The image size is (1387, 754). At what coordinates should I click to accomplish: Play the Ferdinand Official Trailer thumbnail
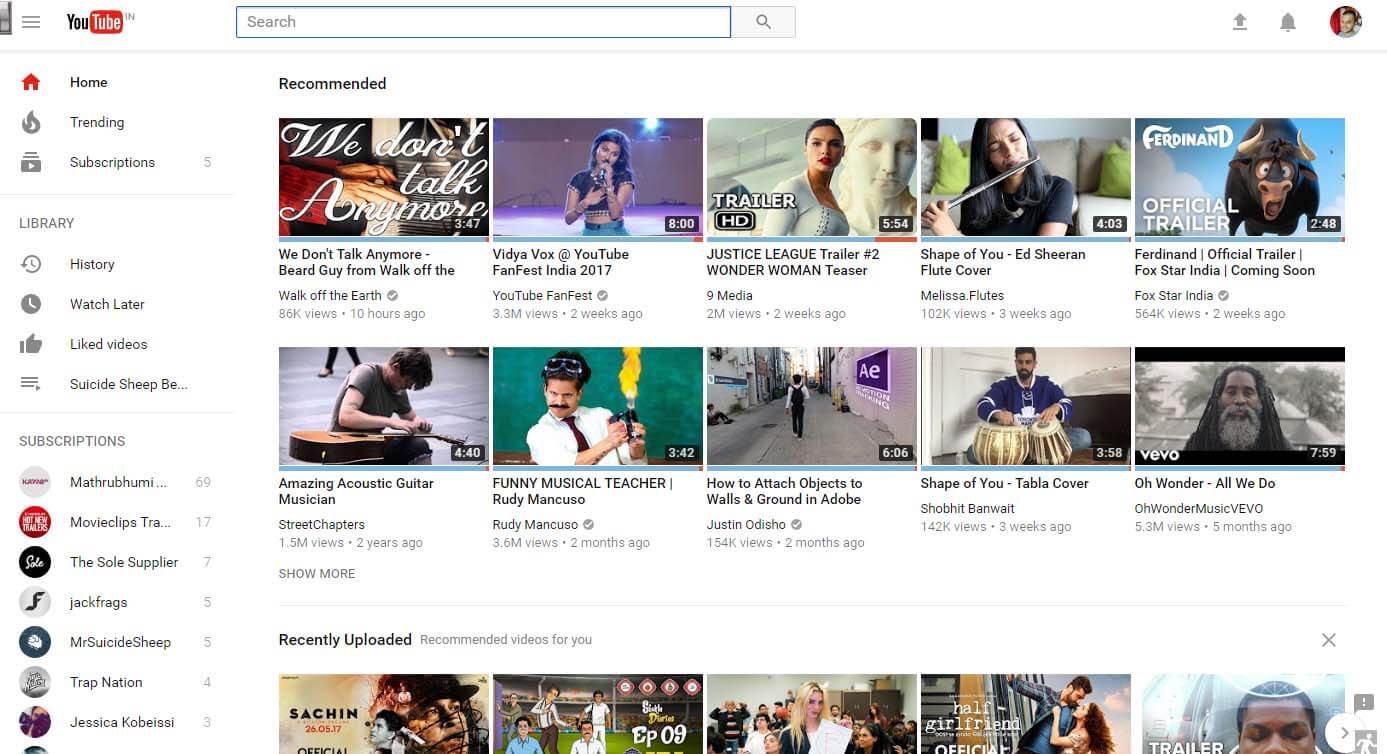pyautogui.click(x=1239, y=178)
